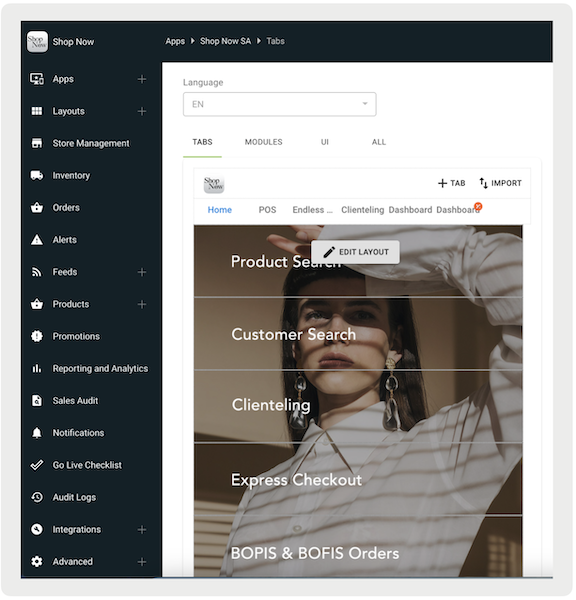The image size is (576, 600).
Task: Click the Sales Audit document icon
Action: click(x=37, y=400)
